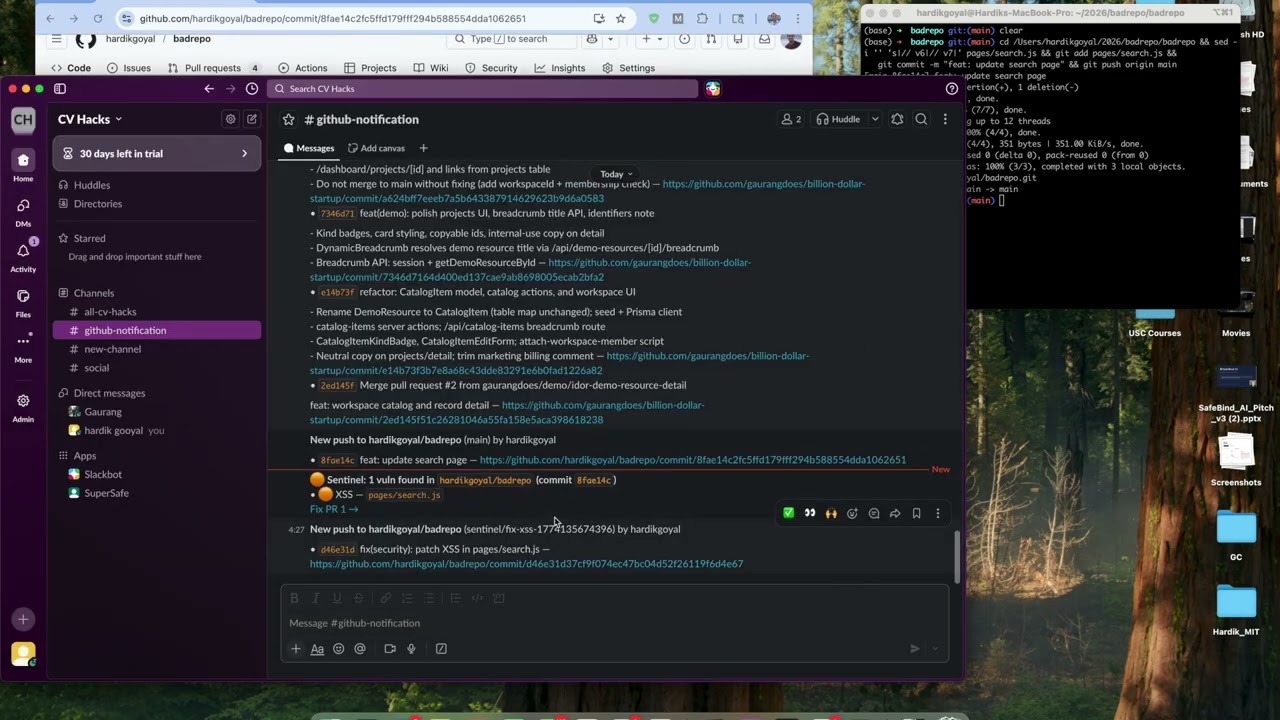Open attachment plus in composer
Image resolution: width=1280 pixels, height=720 pixels.
pos(296,649)
